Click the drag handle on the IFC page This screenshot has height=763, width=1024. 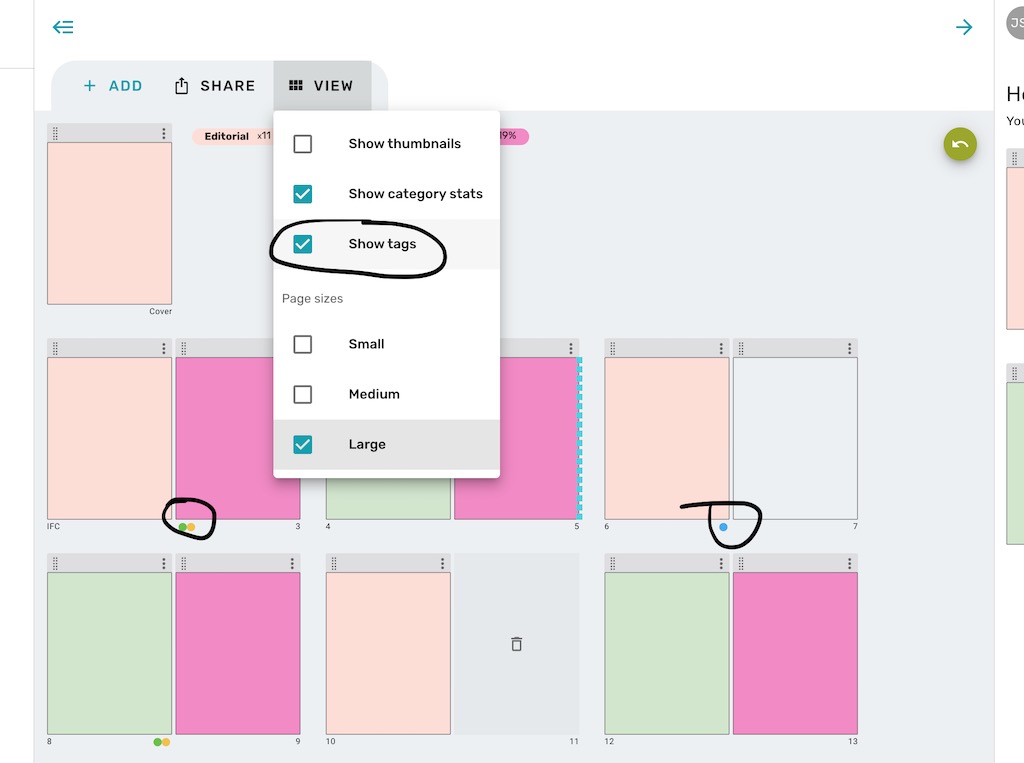click(x=55, y=347)
